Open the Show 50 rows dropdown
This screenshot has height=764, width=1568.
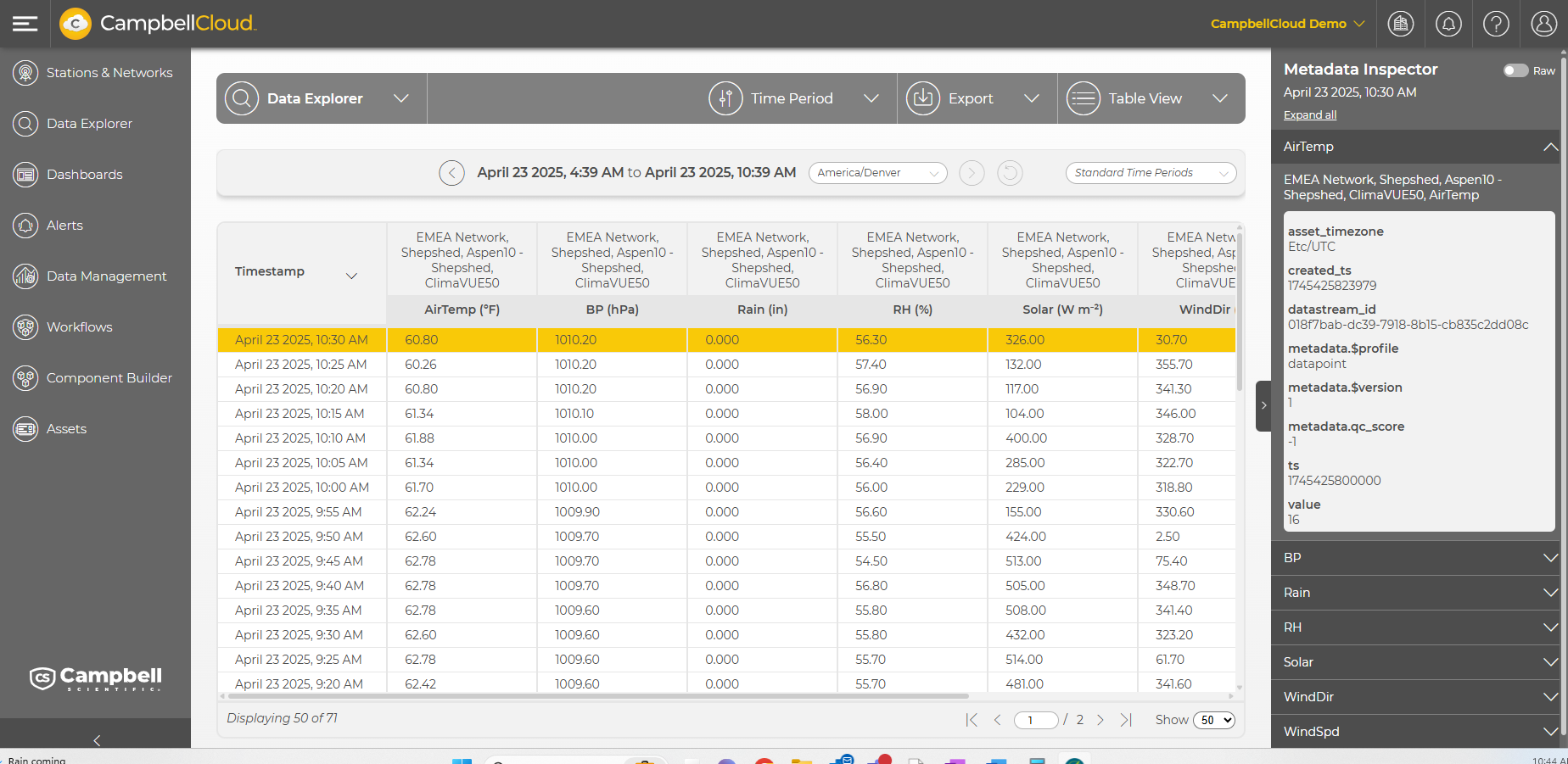click(x=1214, y=720)
